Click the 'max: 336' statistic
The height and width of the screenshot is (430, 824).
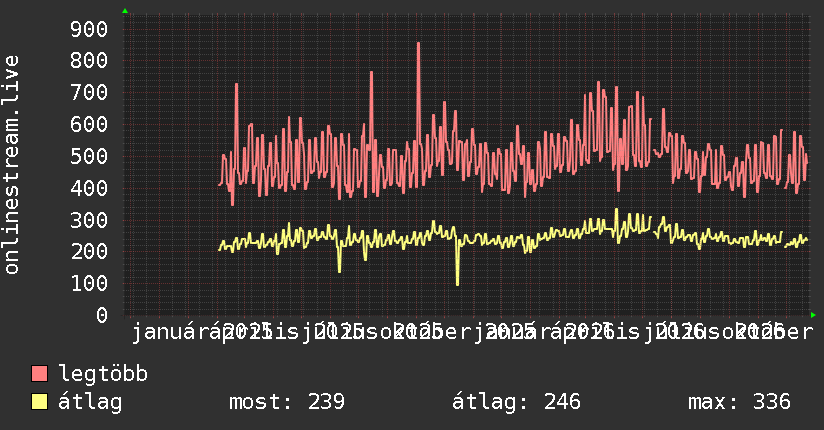point(739,402)
